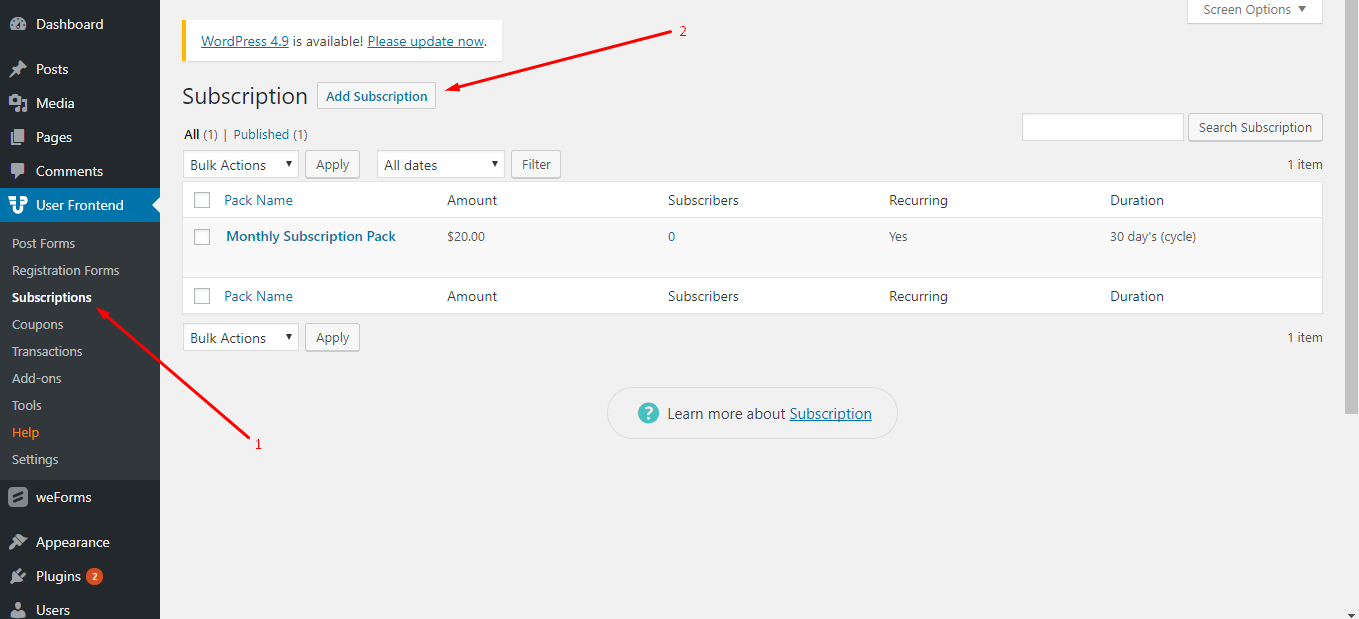Click the Published filter link
The width and height of the screenshot is (1359, 619).
tap(262, 134)
